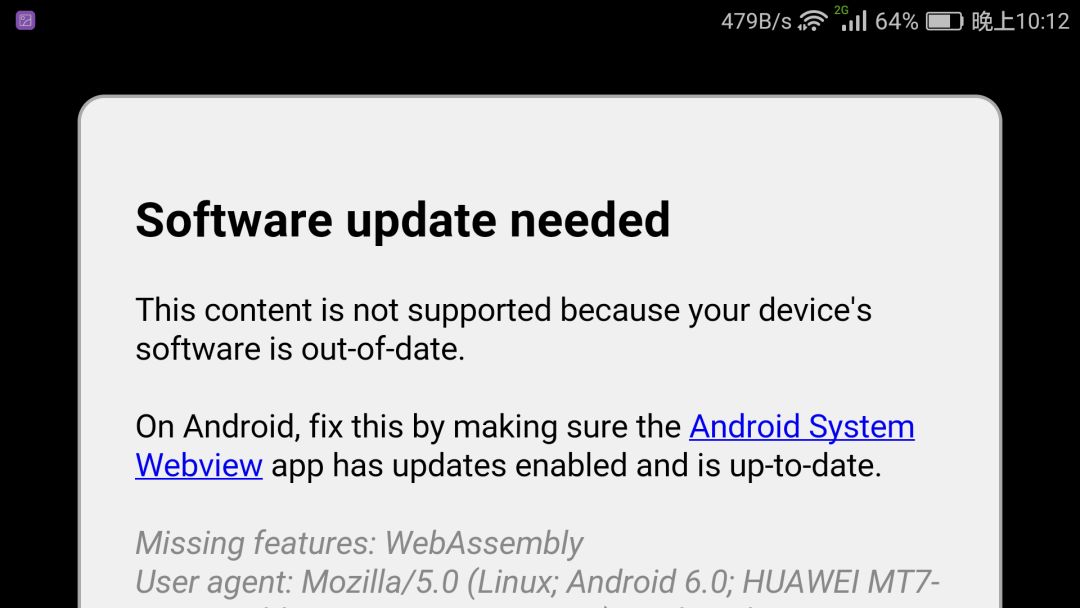Tap the cellular signal bars icon
The image size is (1080, 608).
click(854, 21)
